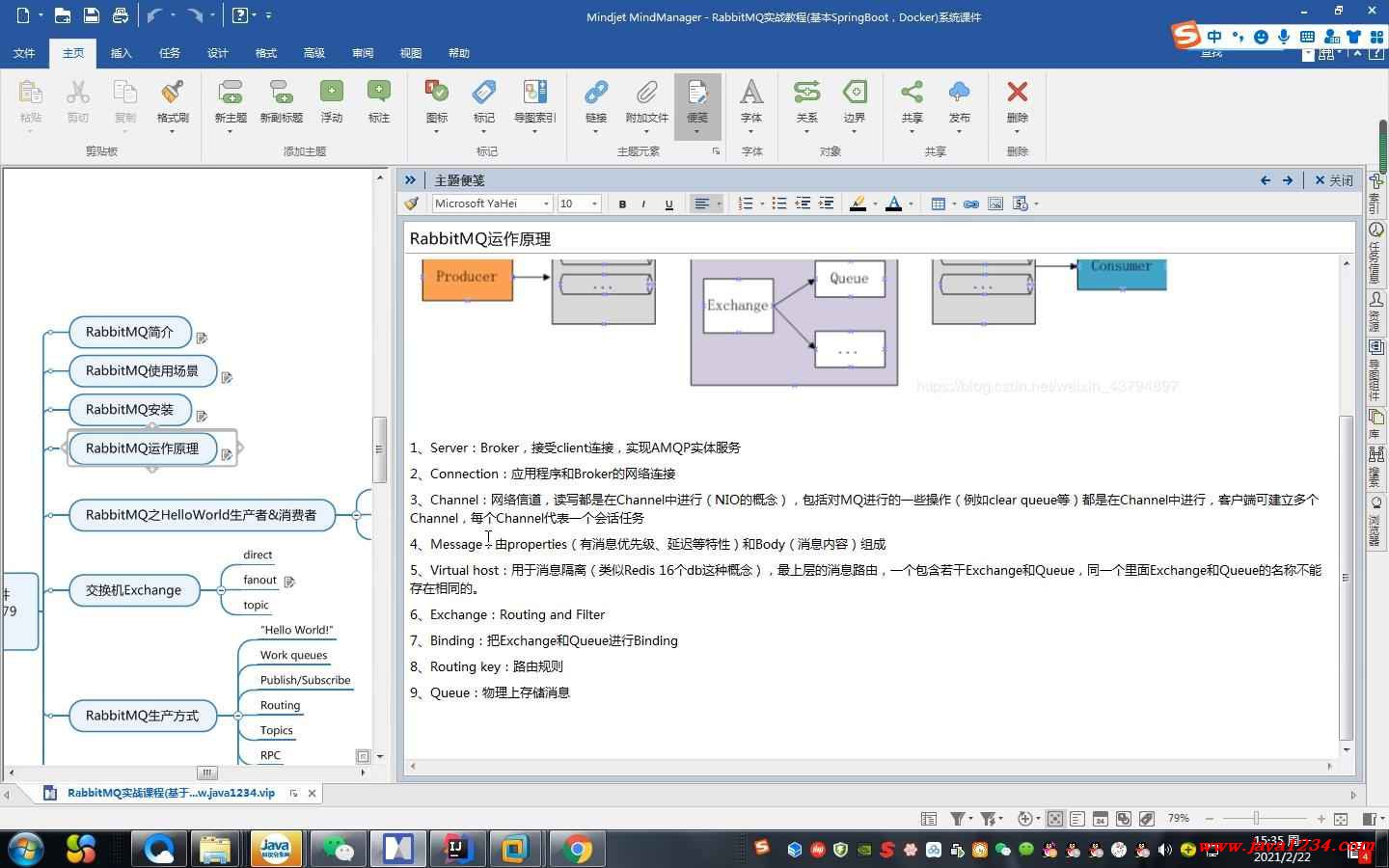Select the RabbitMQ实战课程 document tab
Screen dimensions: 1389x868
pyautogui.click(x=171, y=793)
